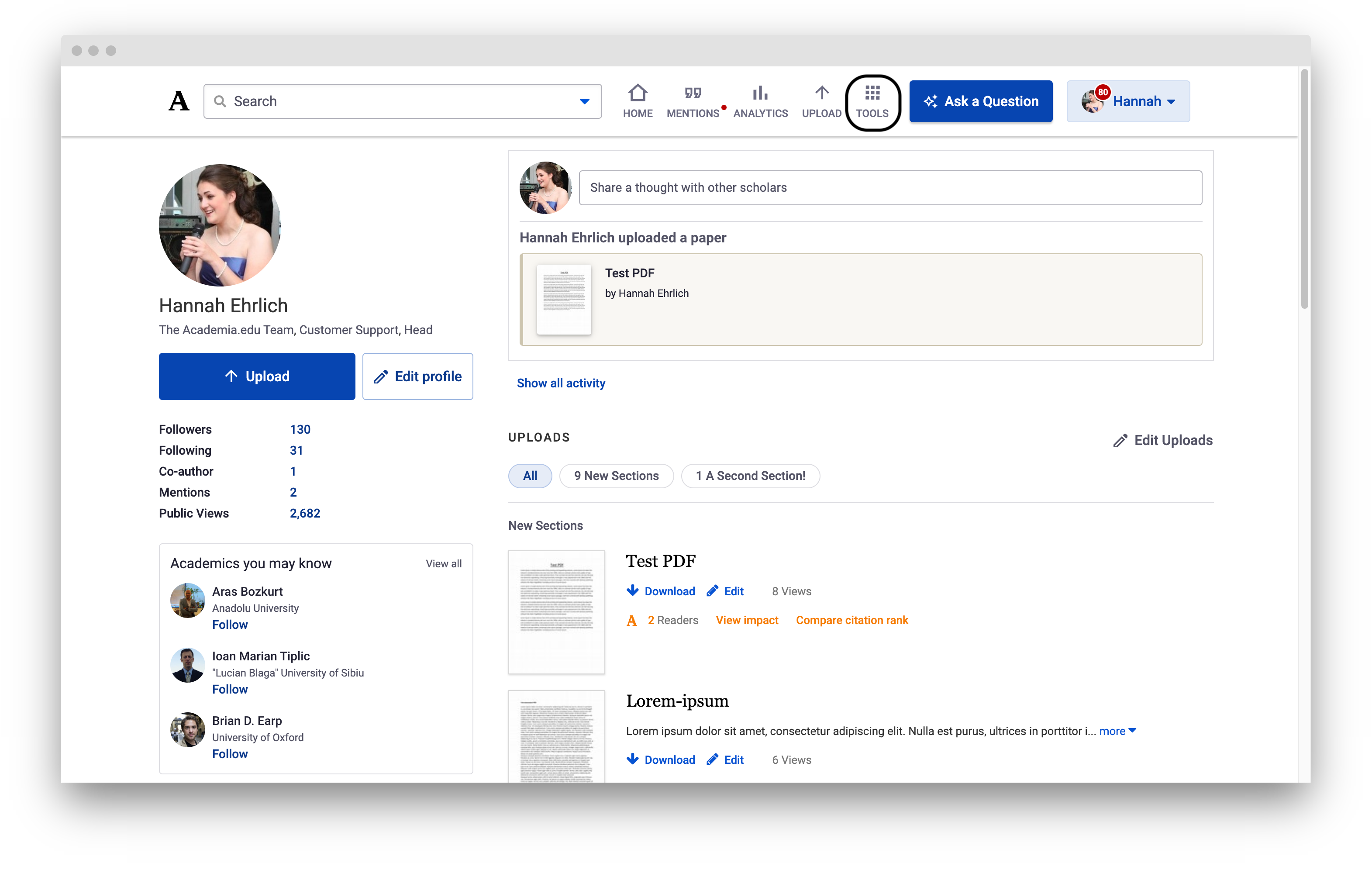This screenshot has height=870, width=1372.
Task: Click the Academia 'A' logo
Action: 179,101
